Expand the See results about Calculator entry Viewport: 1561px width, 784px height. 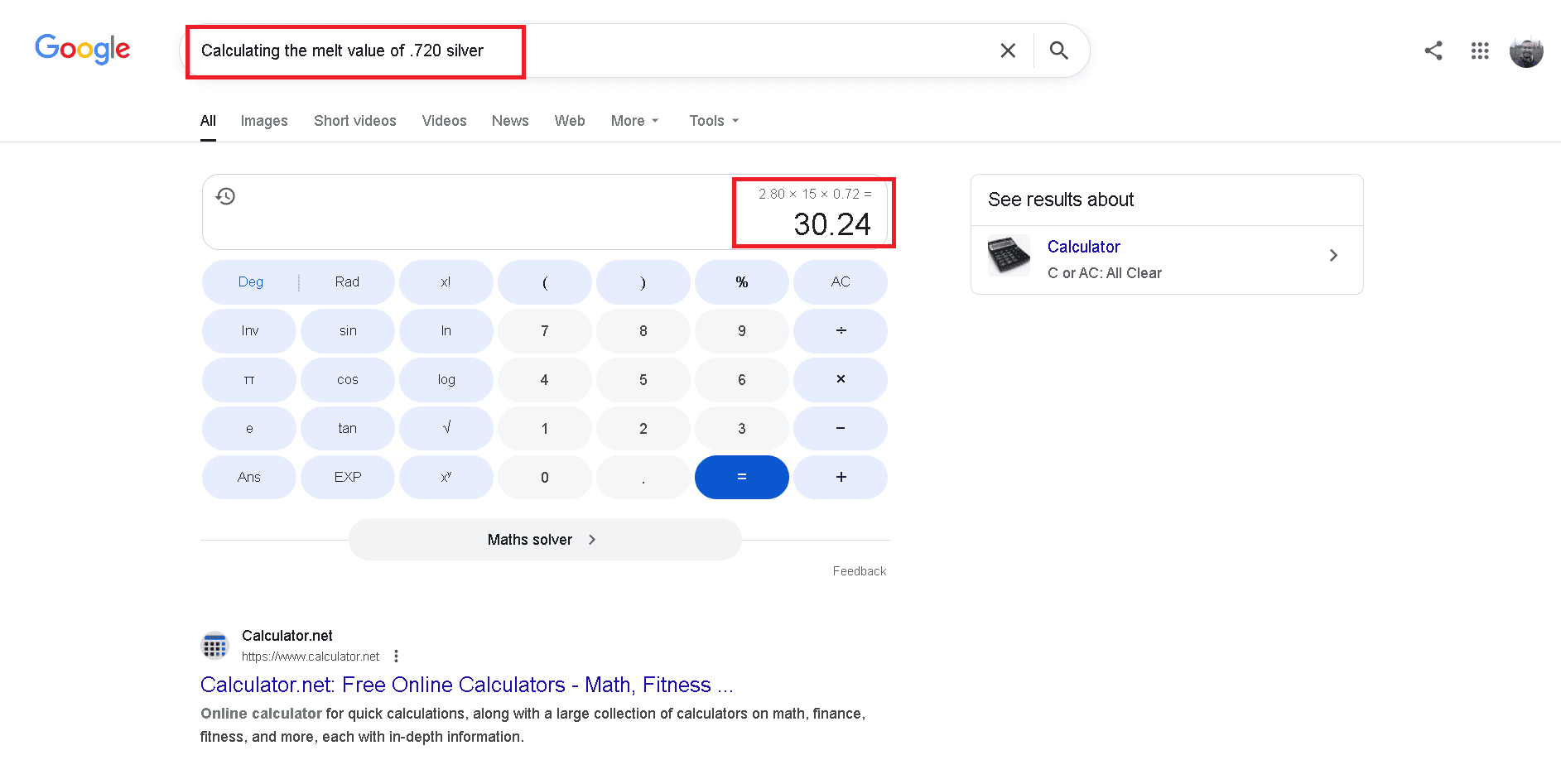click(1333, 256)
